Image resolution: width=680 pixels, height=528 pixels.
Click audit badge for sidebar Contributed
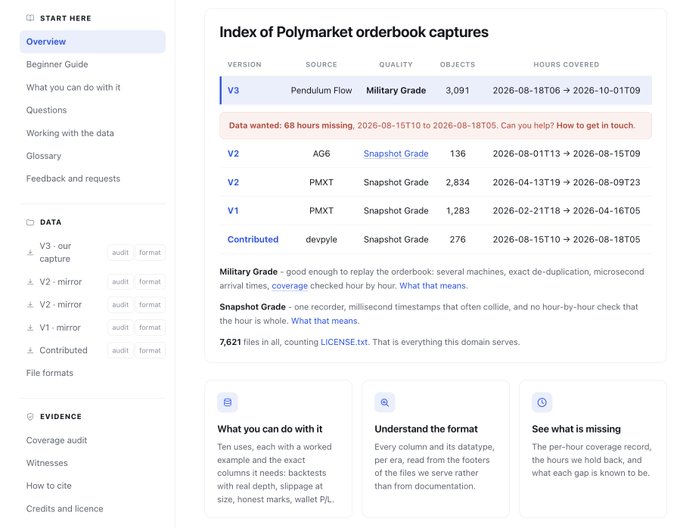(120, 350)
